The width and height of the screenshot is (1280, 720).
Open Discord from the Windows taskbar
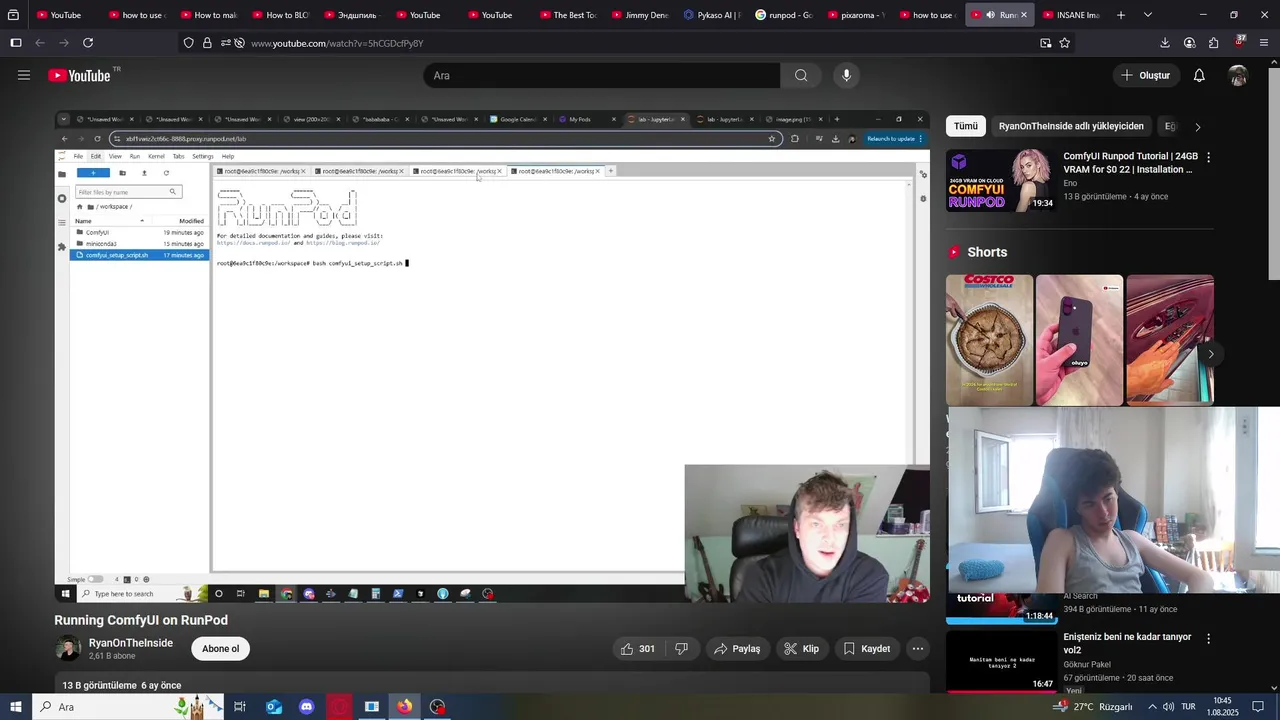pyautogui.click(x=306, y=707)
